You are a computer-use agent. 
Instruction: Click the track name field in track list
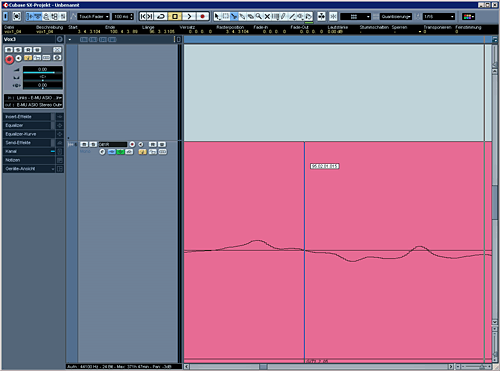pos(113,144)
